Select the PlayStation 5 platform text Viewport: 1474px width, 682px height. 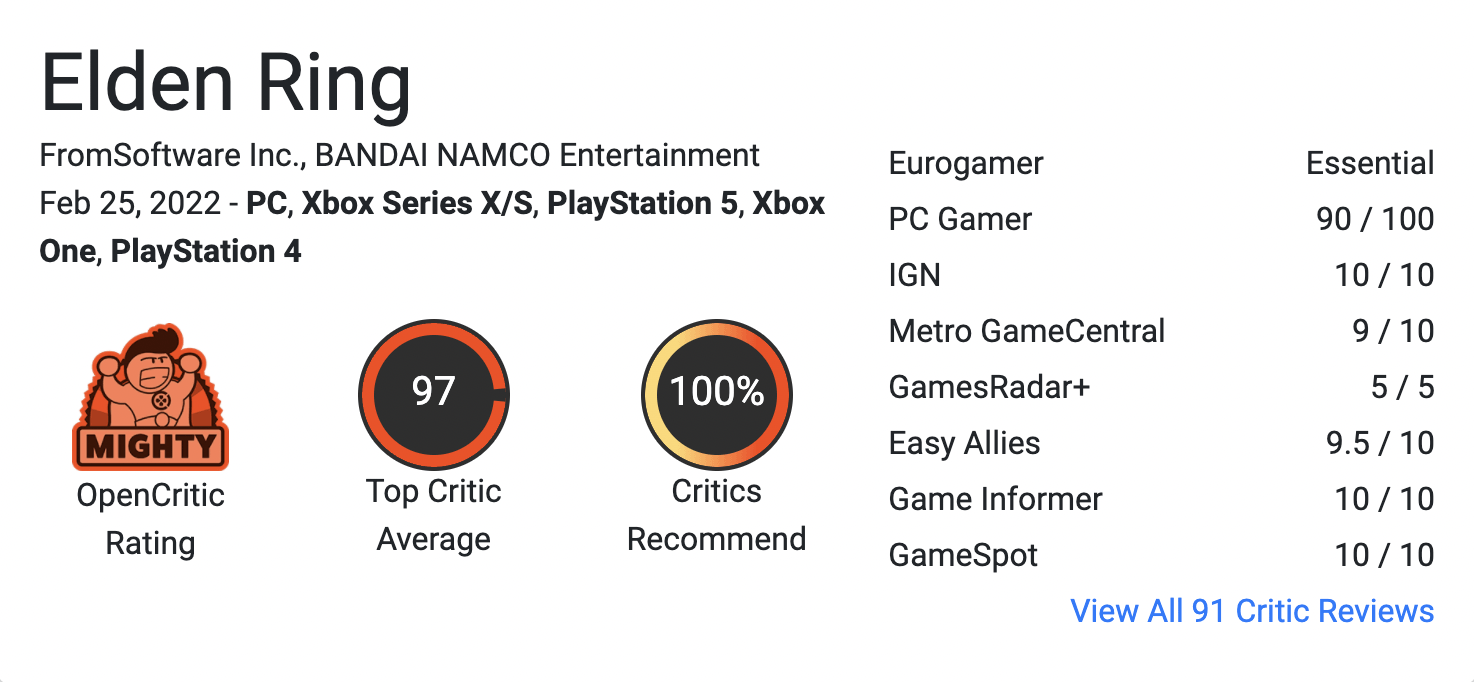643,204
